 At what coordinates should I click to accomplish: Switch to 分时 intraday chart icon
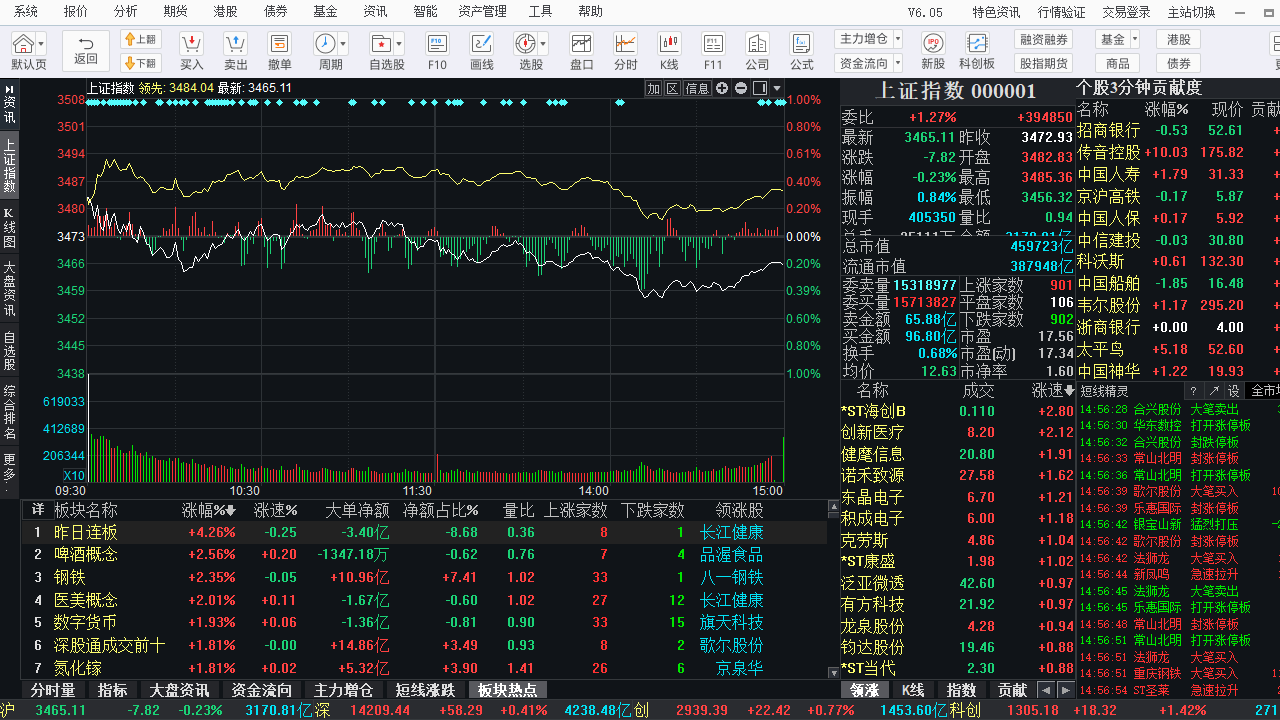click(625, 44)
